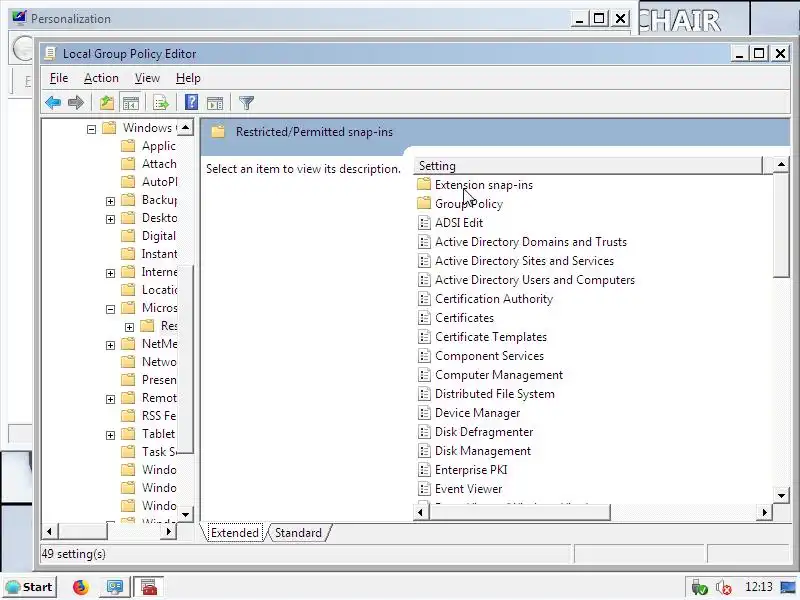This screenshot has width=800, height=600.
Task: Click the settings list scroll right arrow
Action: [764, 512]
